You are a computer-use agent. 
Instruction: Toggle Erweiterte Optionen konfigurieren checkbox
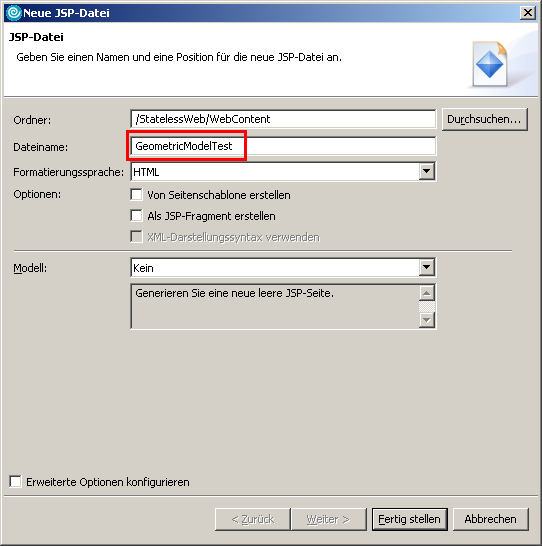click(15, 482)
